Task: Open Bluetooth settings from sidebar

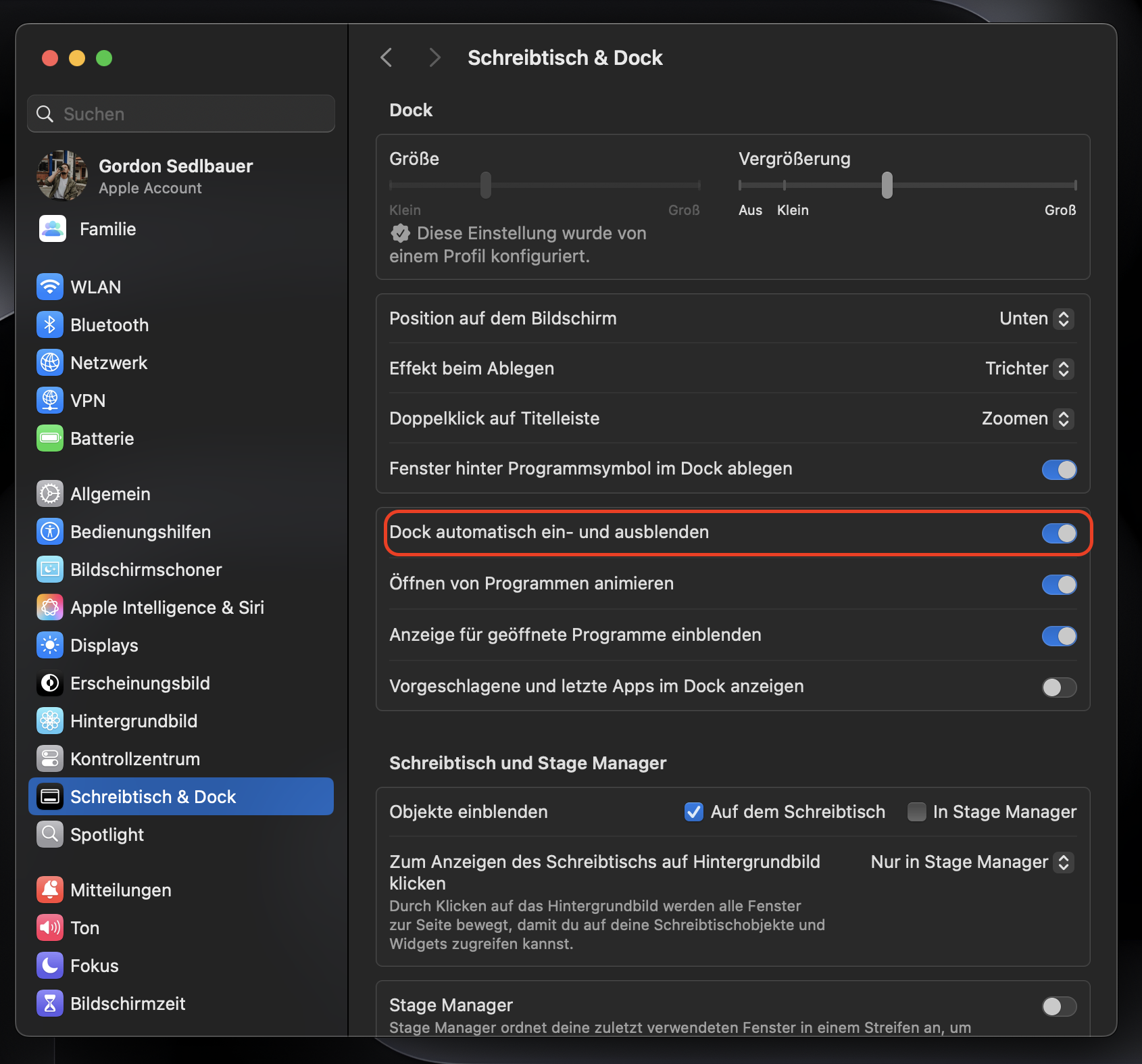Action: (x=49, y=324)
